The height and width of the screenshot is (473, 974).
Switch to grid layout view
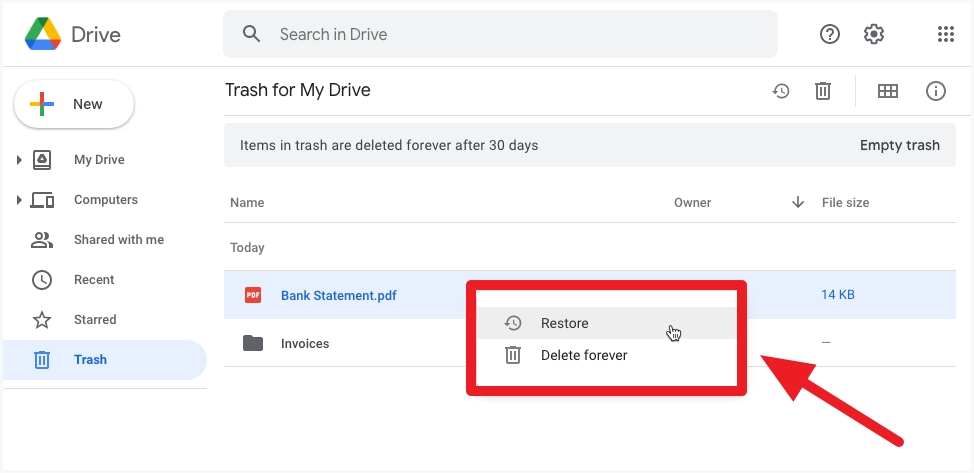point(887,91)
